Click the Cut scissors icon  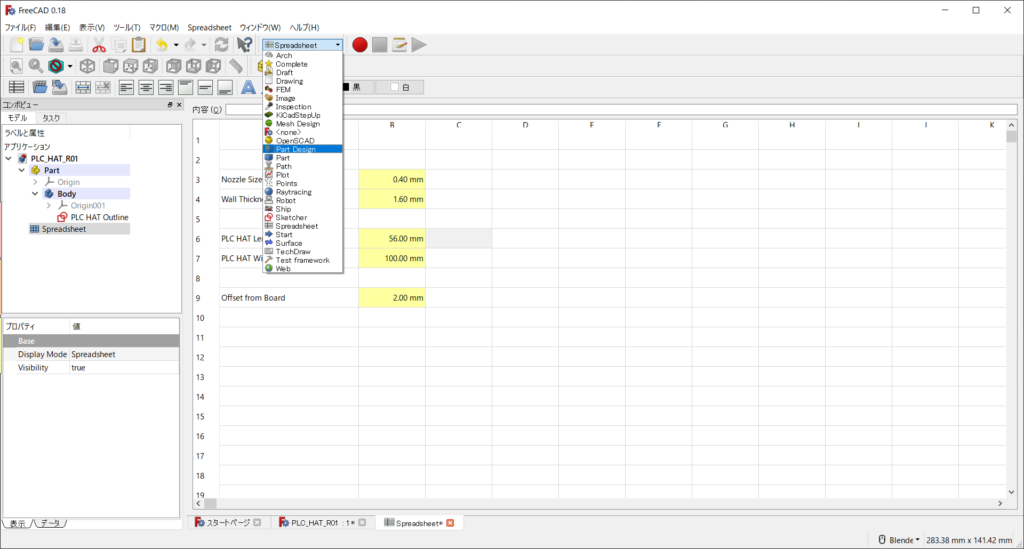click(x=99, y=45)
